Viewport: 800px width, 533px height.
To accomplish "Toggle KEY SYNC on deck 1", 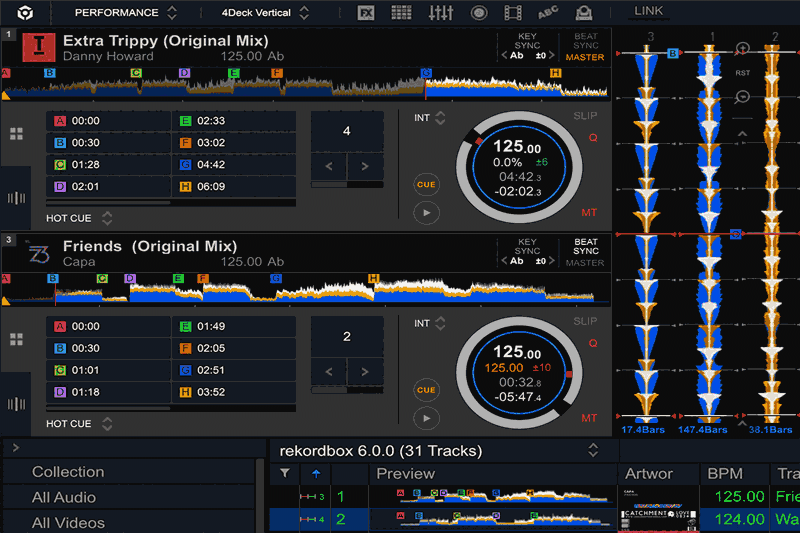I will (x=527, y=41).
